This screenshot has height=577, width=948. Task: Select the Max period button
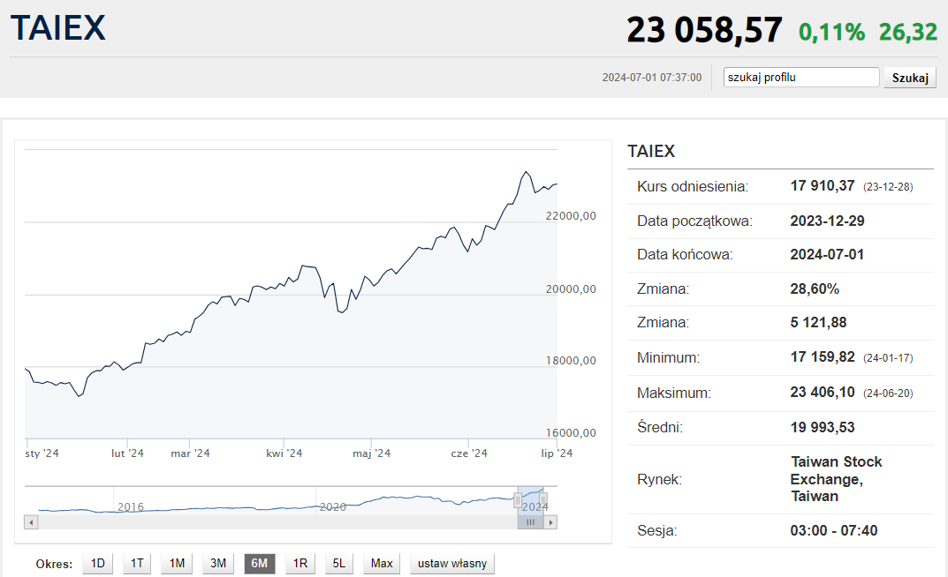click(x=381, y=563)
